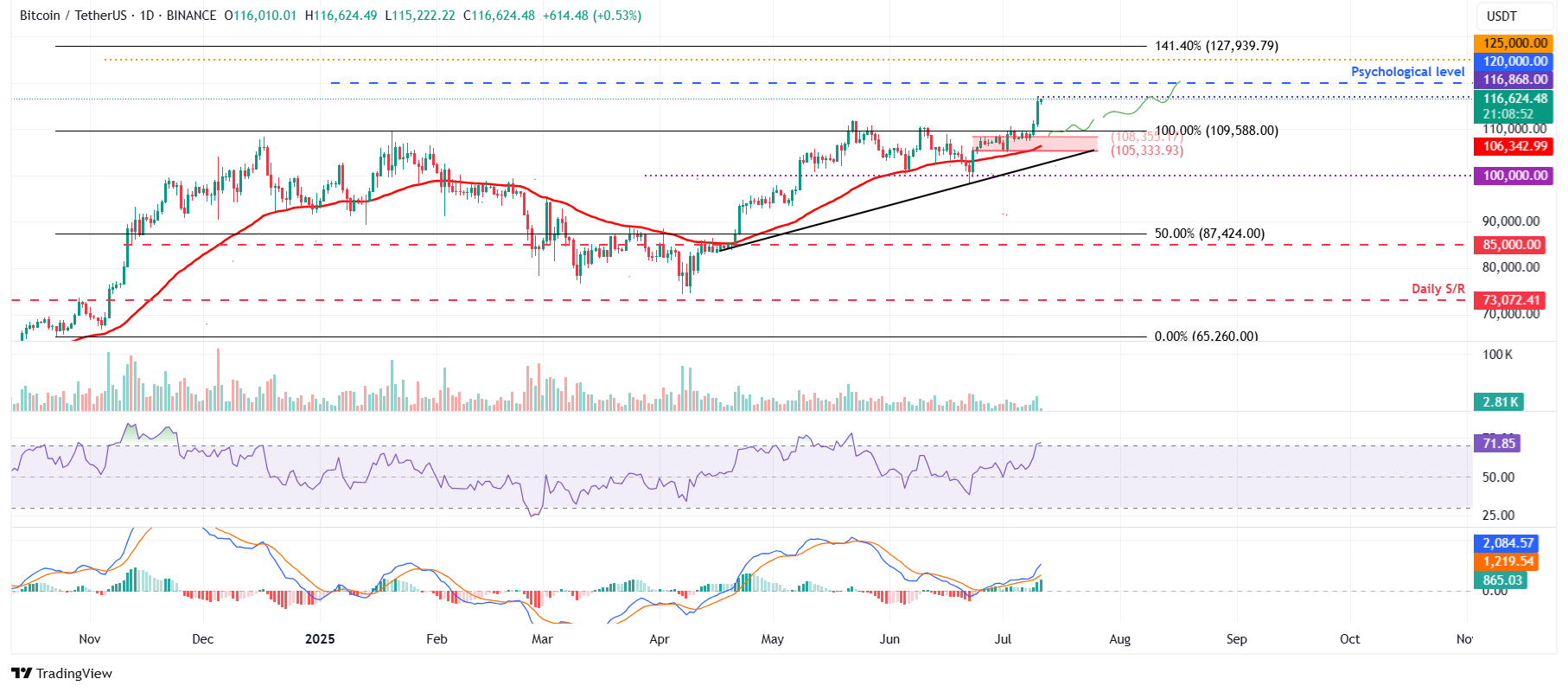
Task: Click the green current price label 116,624.48
Action: click(x=1514, y=99)
